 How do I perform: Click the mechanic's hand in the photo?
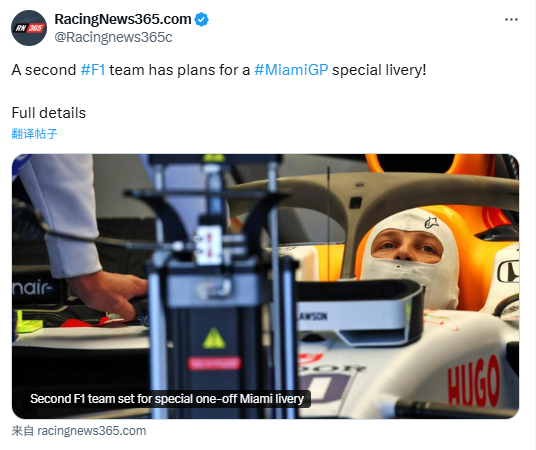tap(109, 293)
